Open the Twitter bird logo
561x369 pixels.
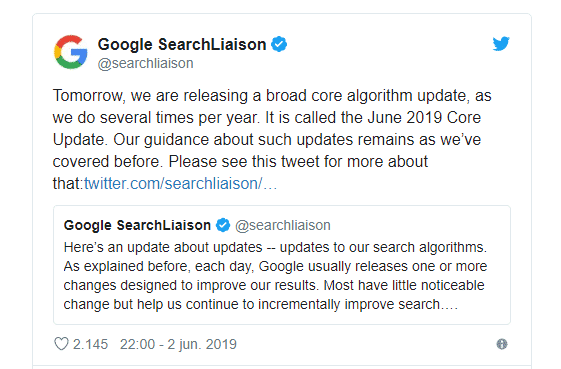click(x=501, y=44)
